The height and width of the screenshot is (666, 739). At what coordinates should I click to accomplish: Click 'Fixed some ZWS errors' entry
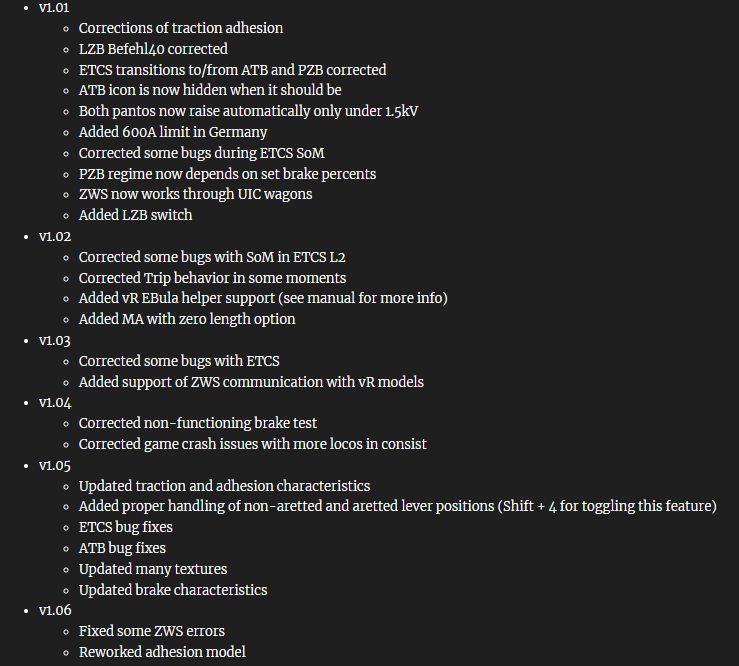tap(152, 631)
